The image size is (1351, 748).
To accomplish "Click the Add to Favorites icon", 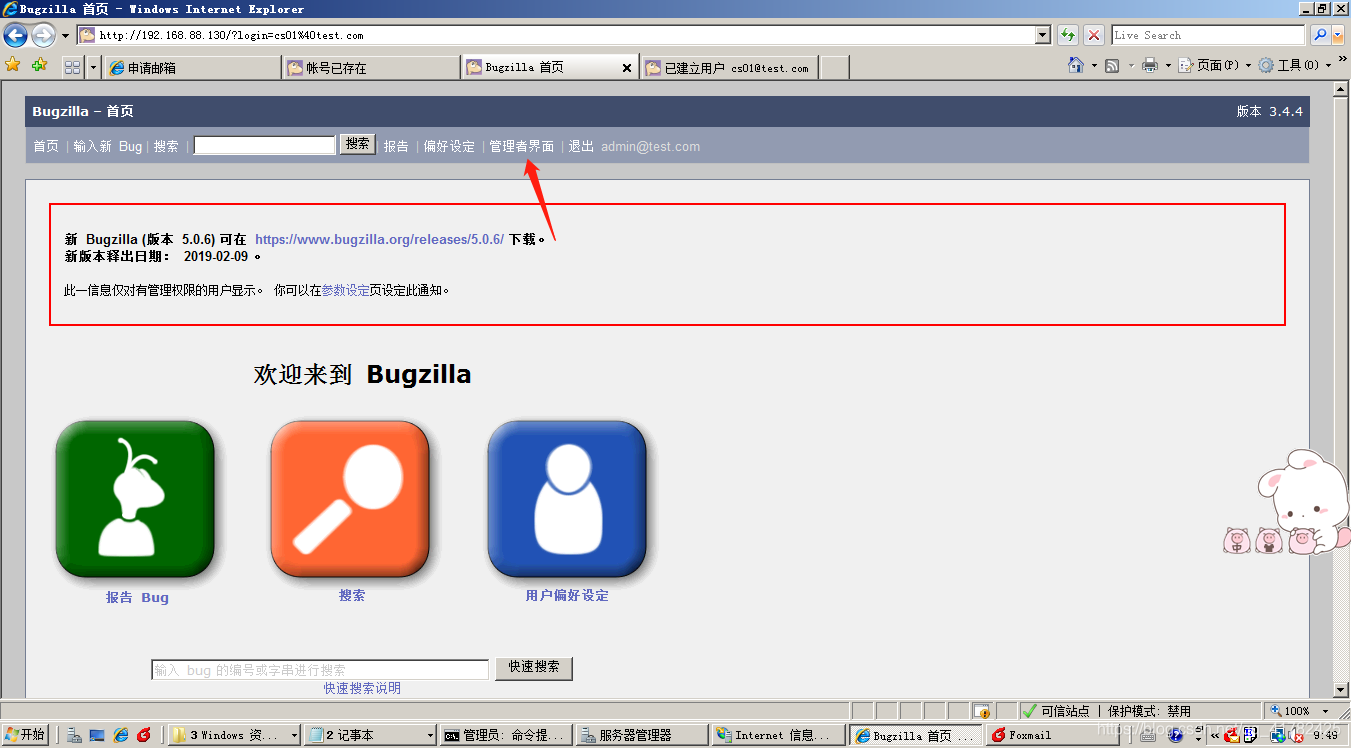I will [x=39, y=65].
